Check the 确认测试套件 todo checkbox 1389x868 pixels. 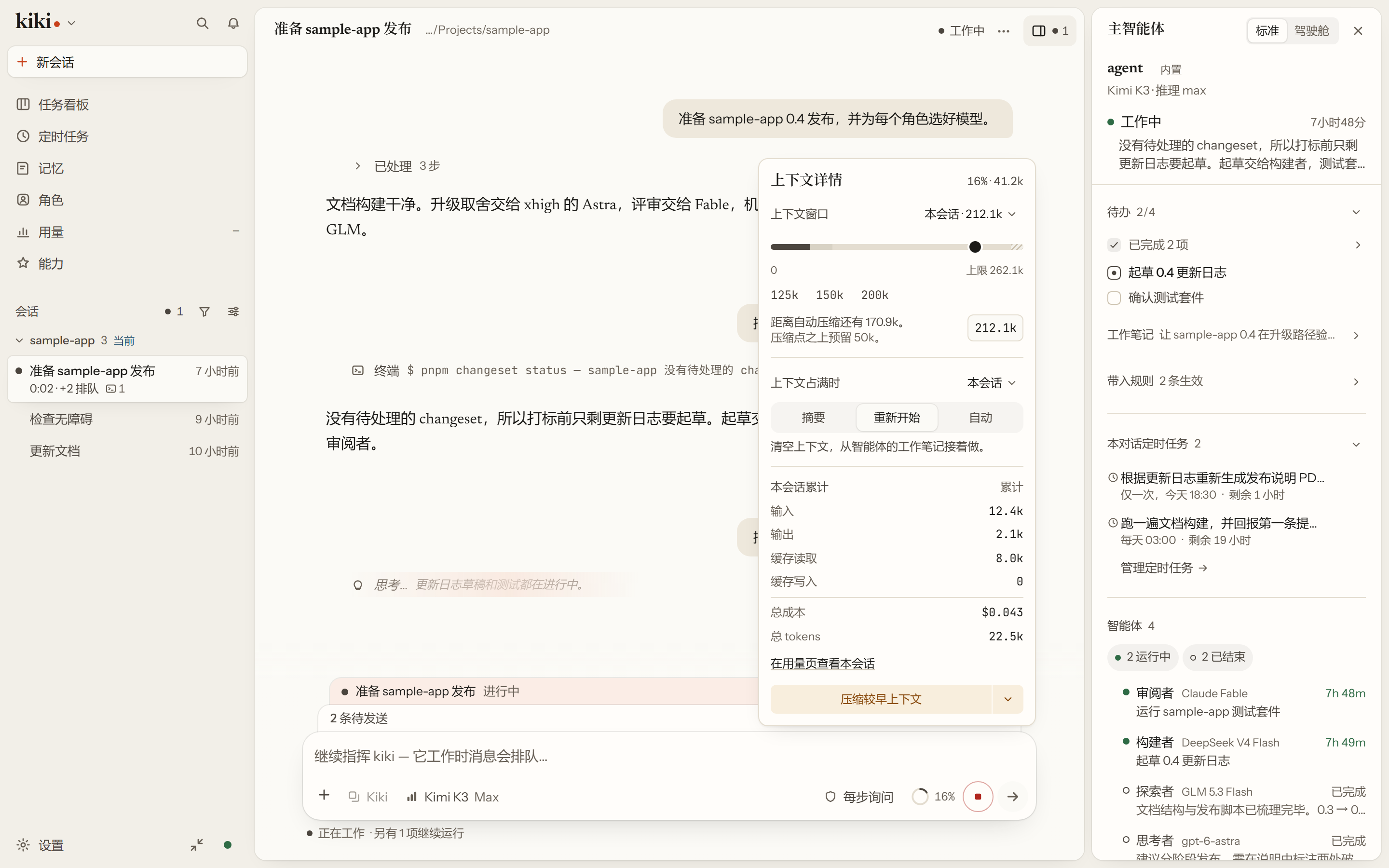(x=1114, y=298)
